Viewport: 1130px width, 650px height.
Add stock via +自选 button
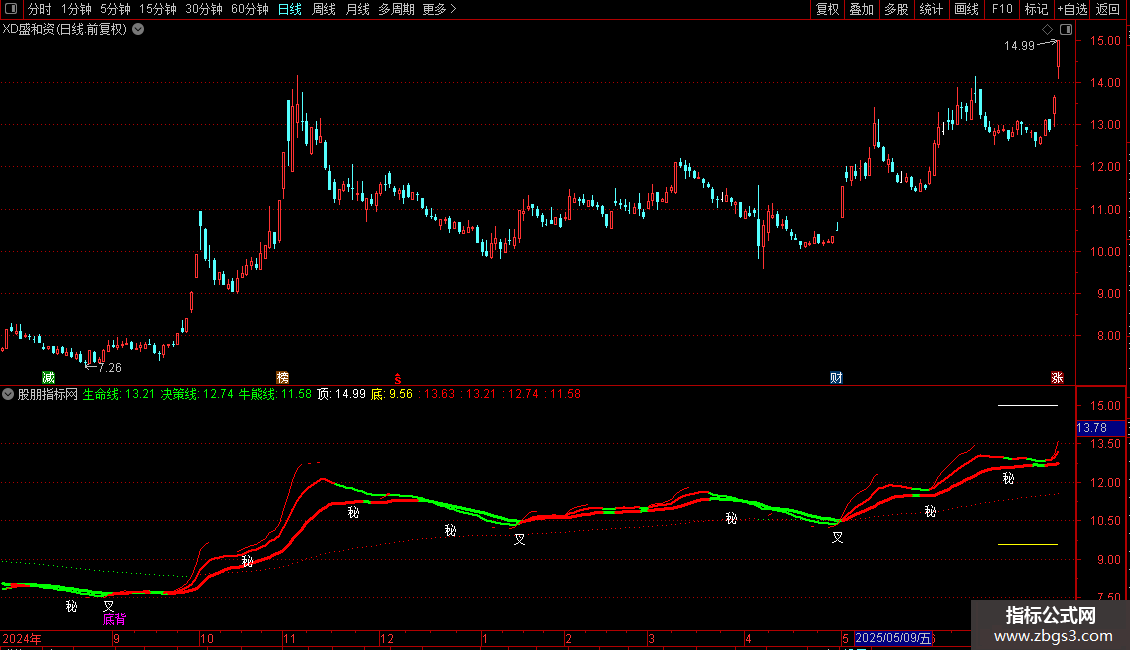point(1072,9)
